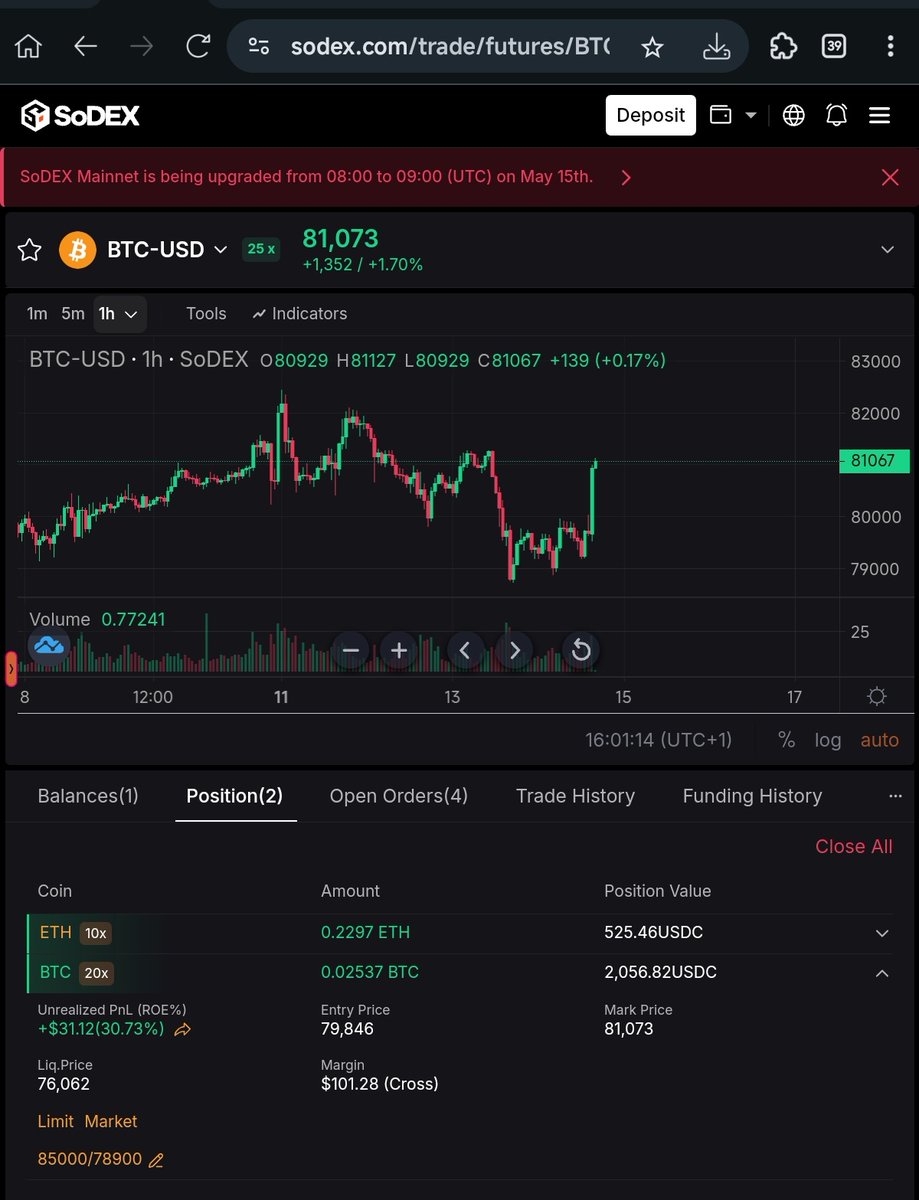Open the browser three-dot menu
The width and height of the screenshot is (919, 1200).
[890, 46]
